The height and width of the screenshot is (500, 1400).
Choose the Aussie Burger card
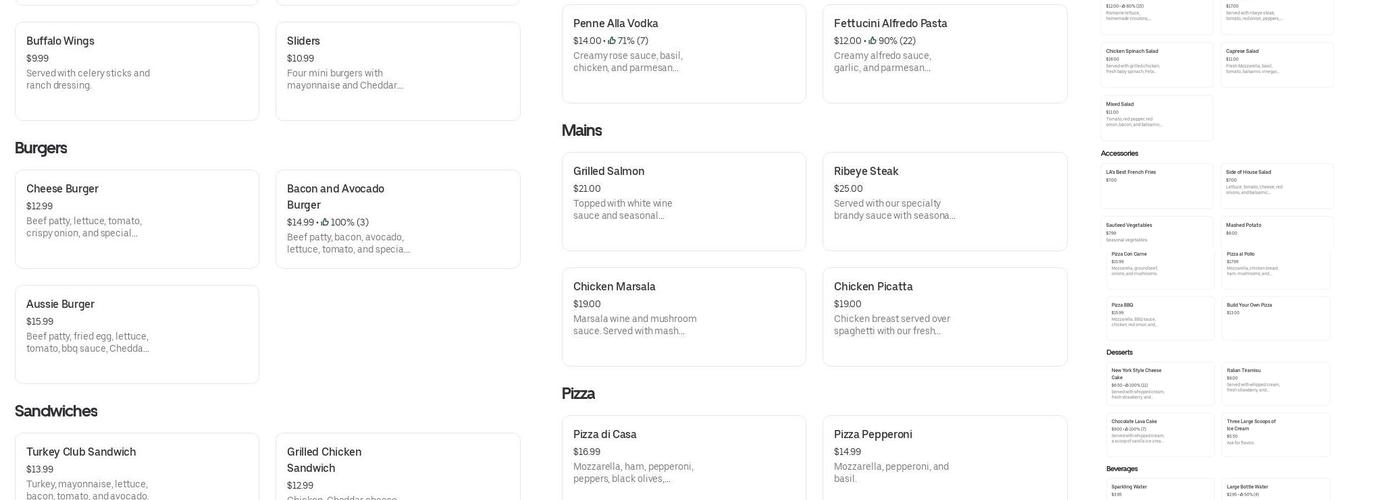pyautogui.click(x=137, y=334)
